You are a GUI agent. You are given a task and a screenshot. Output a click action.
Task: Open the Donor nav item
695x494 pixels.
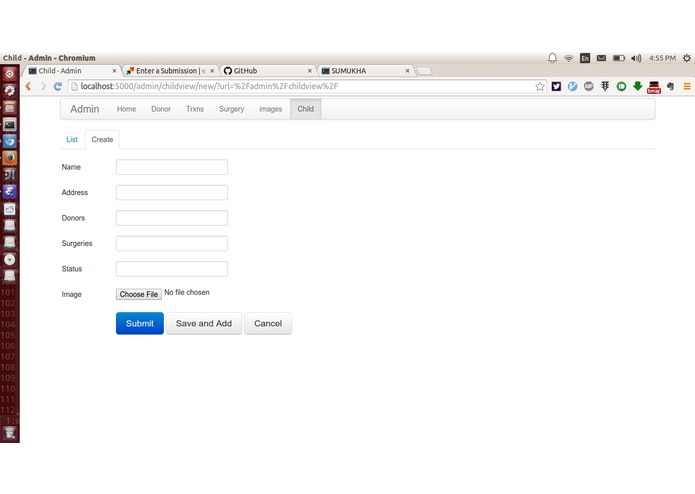tap(161, 109)
